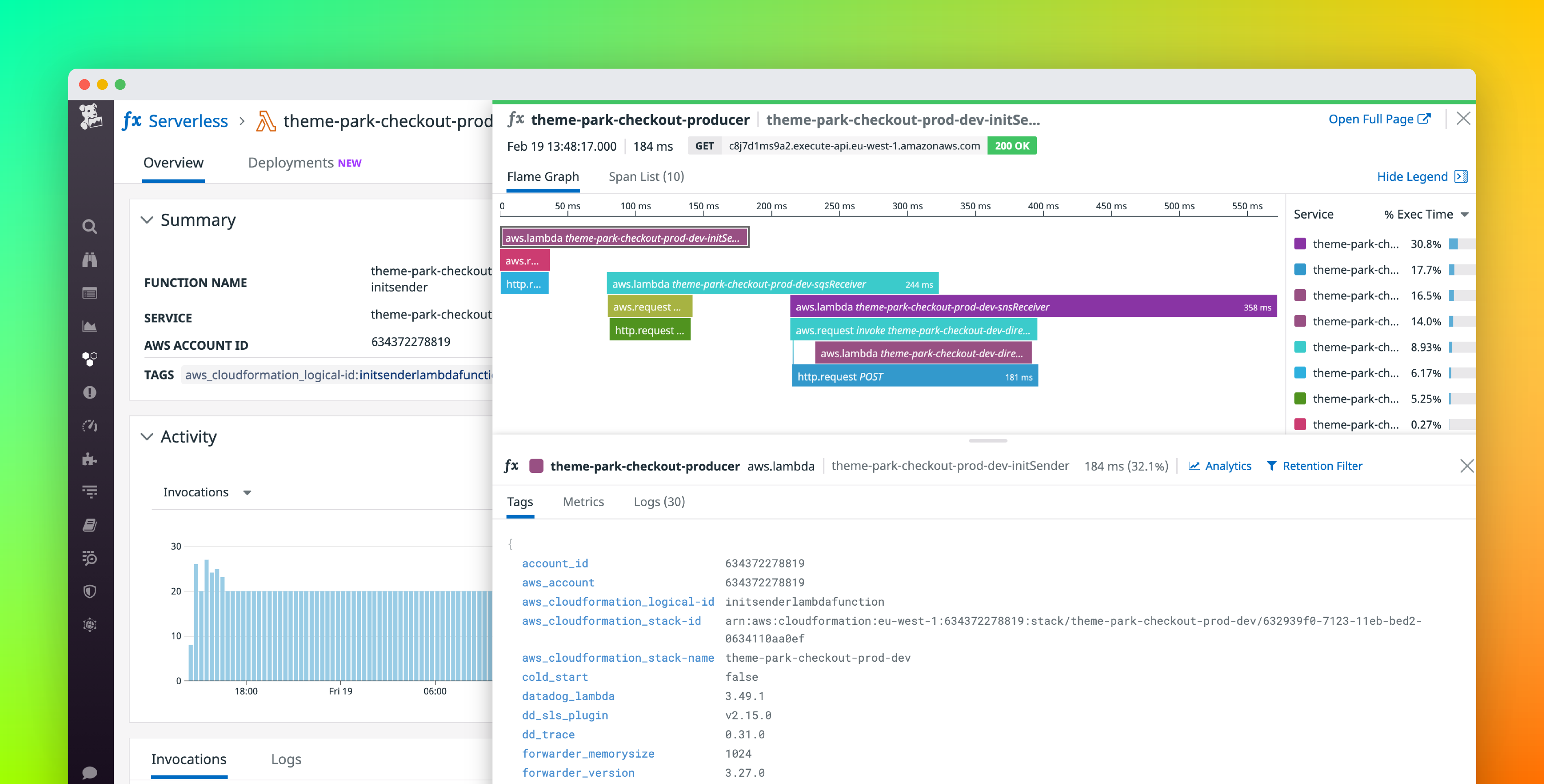Click the orange Lambda icon in breadcrumb

(x=265, y=121)
